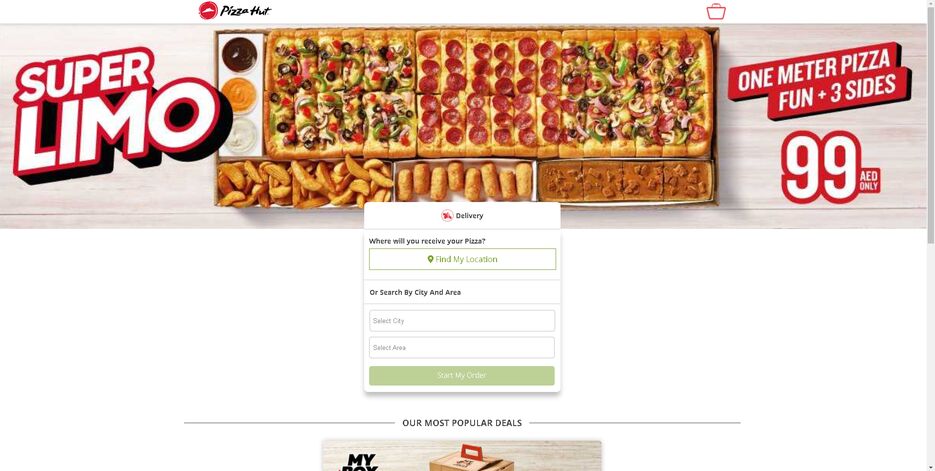This screenshot has width=935, height=471.
Task: Click Or Search By City And Area label
Action: pyautogui.click(x=415, y=293)
